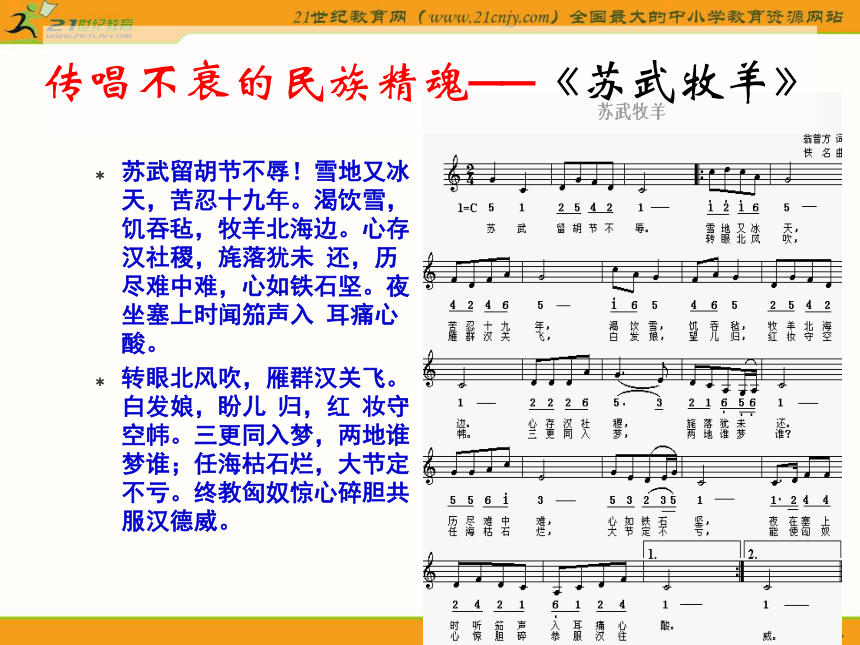The width and height of the screenshot is (860, 645).
Task: Select the line "苏武留胡节不辱！雪地又冰"
Action: [x=265, y=172]
